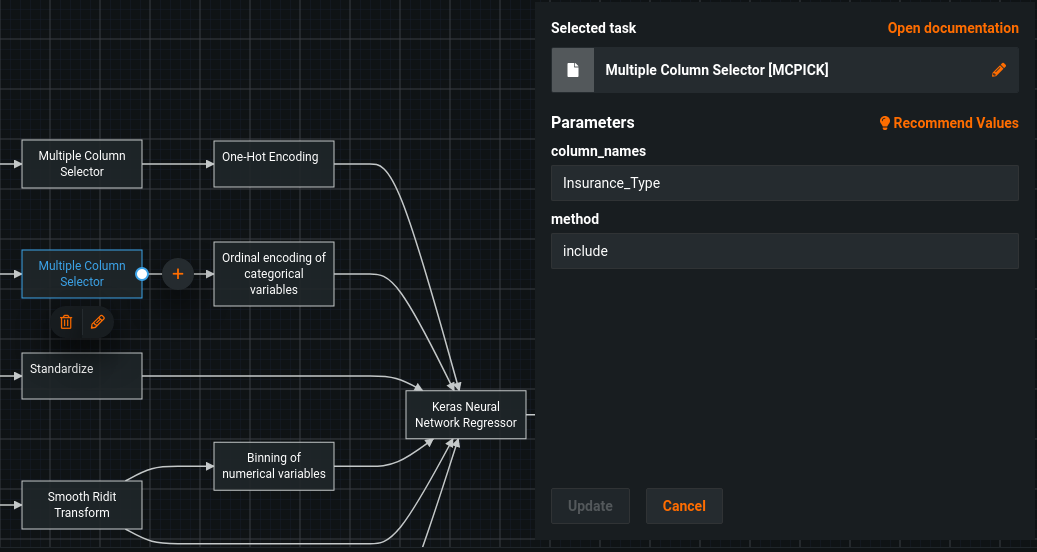Select Ordinal encoding of categorical variables node
The width and height of the screenshot is (1037, 552).
point(273,273)
